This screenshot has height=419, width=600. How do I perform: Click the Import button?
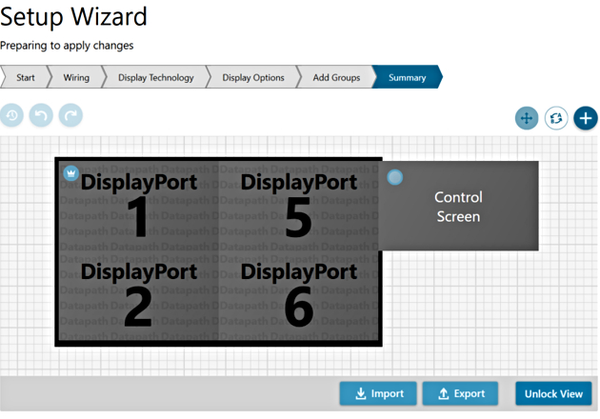point(378,393)
